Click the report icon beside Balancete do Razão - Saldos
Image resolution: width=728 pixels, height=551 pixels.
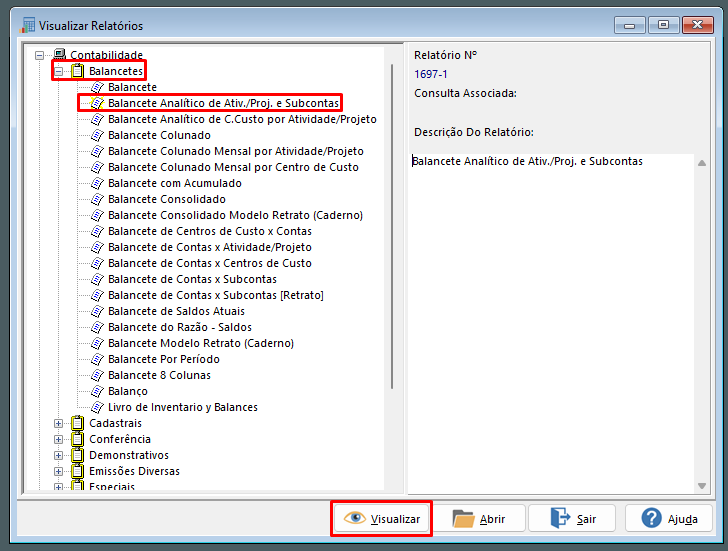click(97, 328)
